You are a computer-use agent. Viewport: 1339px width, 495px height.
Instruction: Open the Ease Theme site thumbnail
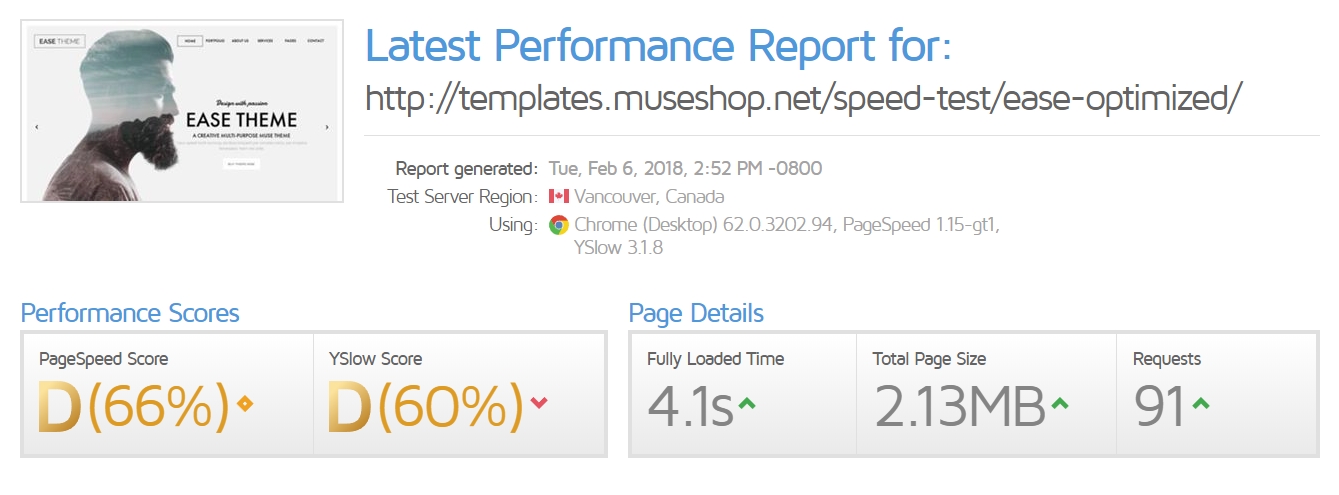[182, 111]
